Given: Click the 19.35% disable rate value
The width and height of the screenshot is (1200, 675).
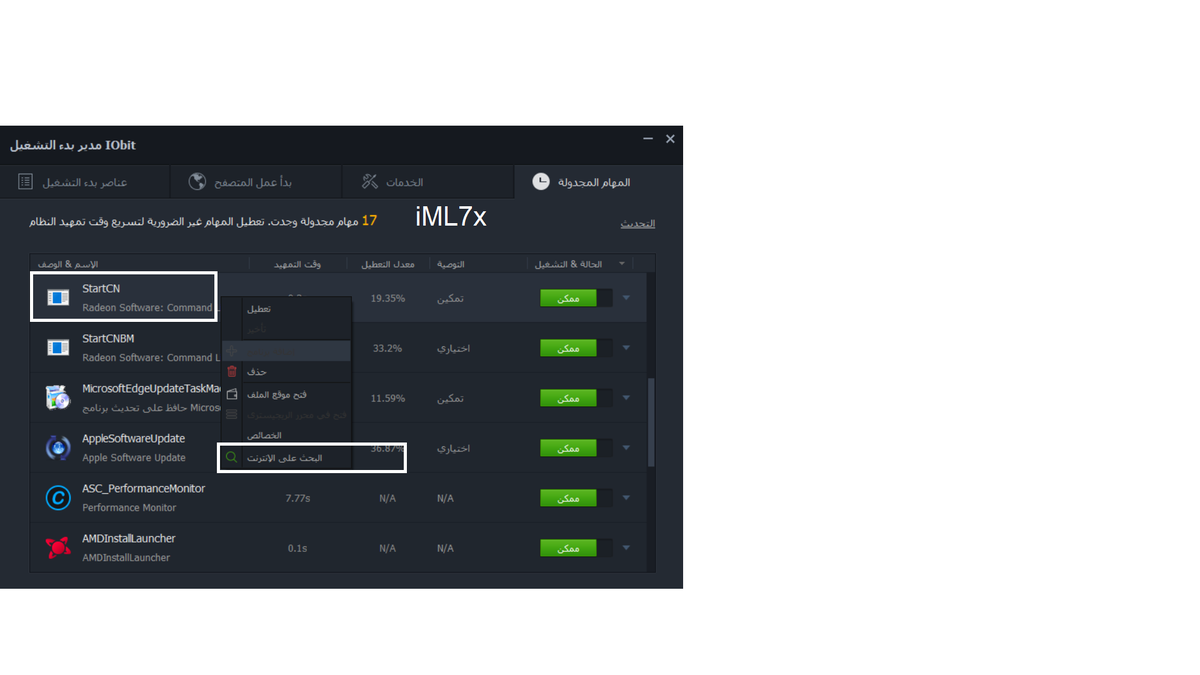Looking at the screenshot, I should pos(388,298).
